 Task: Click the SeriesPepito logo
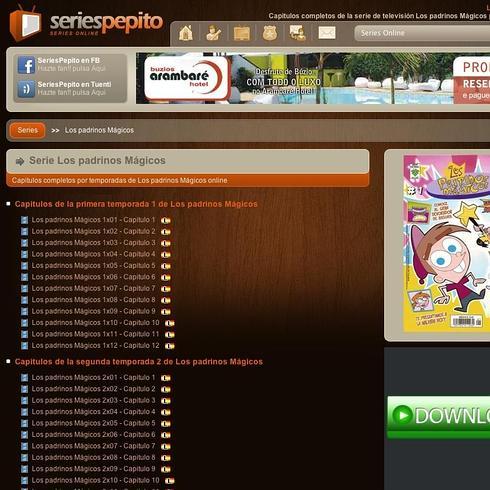[86, 23]
